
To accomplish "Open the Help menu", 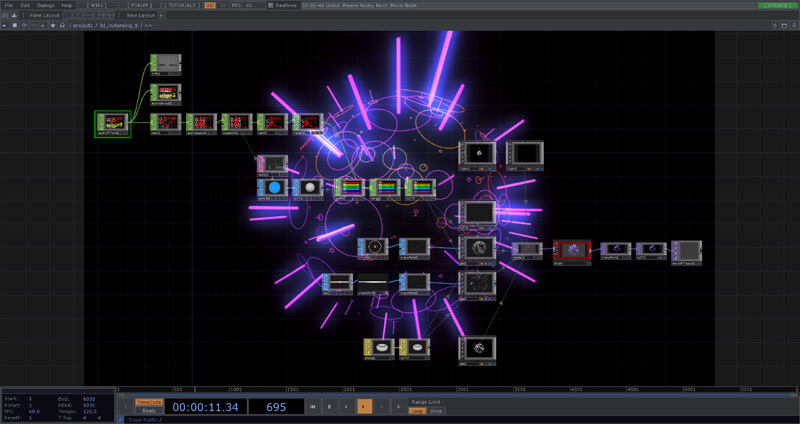I will click(x=67, y=5).
